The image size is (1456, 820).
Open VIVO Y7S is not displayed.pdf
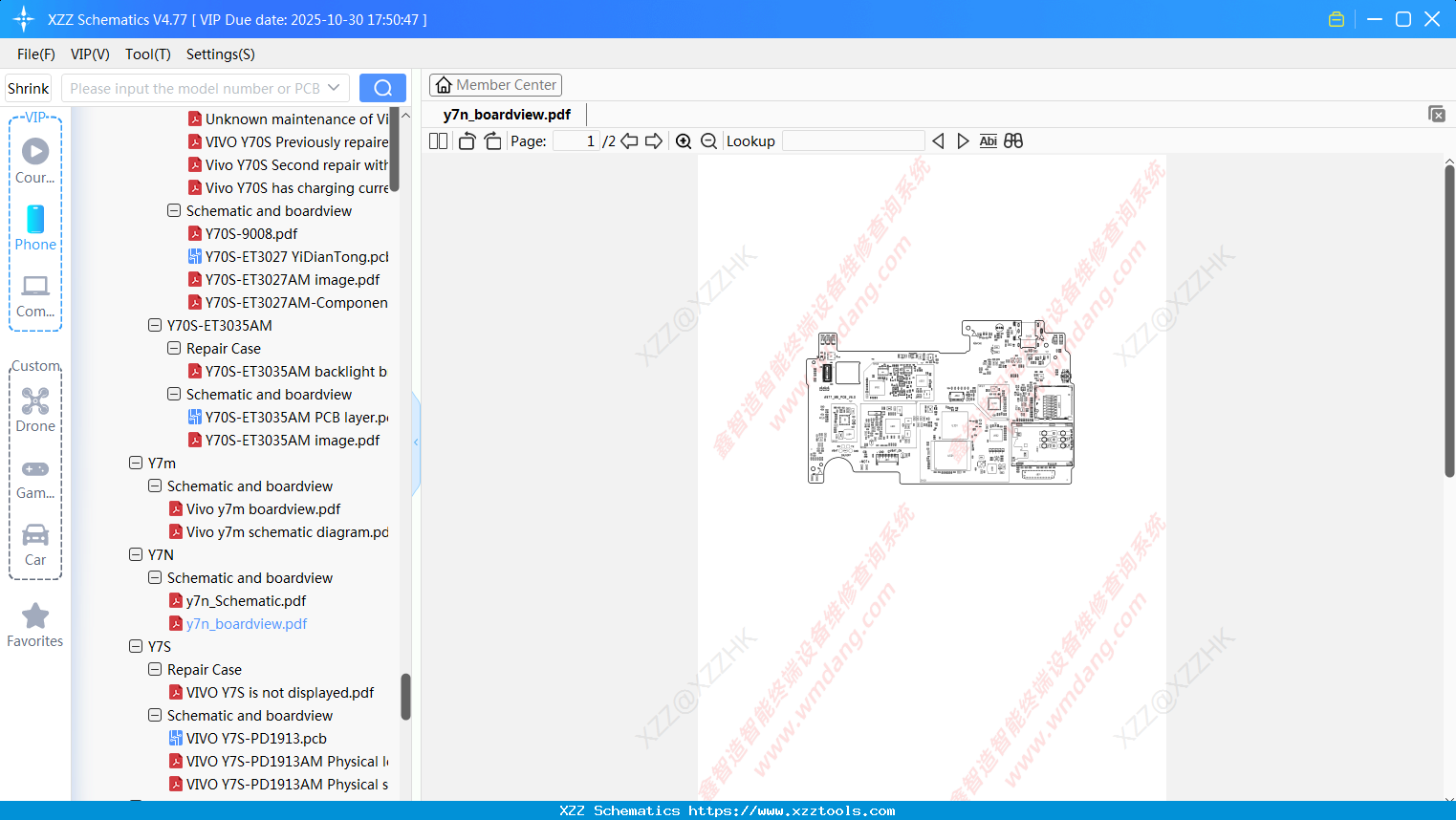click(x=280, y=692)
